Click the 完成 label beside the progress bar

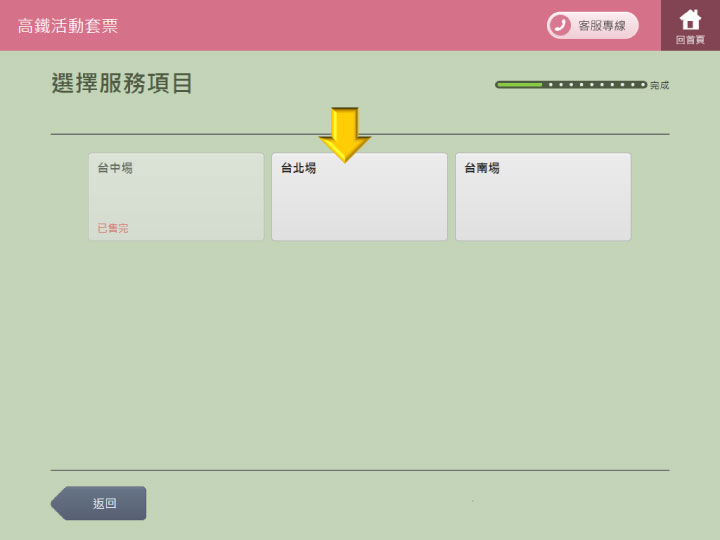point(659,86)
